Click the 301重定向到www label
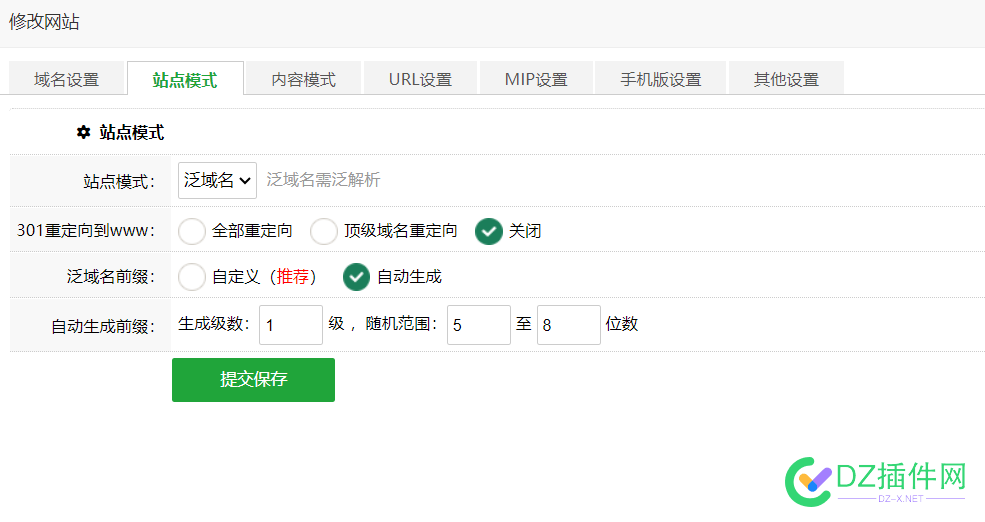The width and height of the screenshot is (985, 522). pyautogui.click(x=86, y=231)
